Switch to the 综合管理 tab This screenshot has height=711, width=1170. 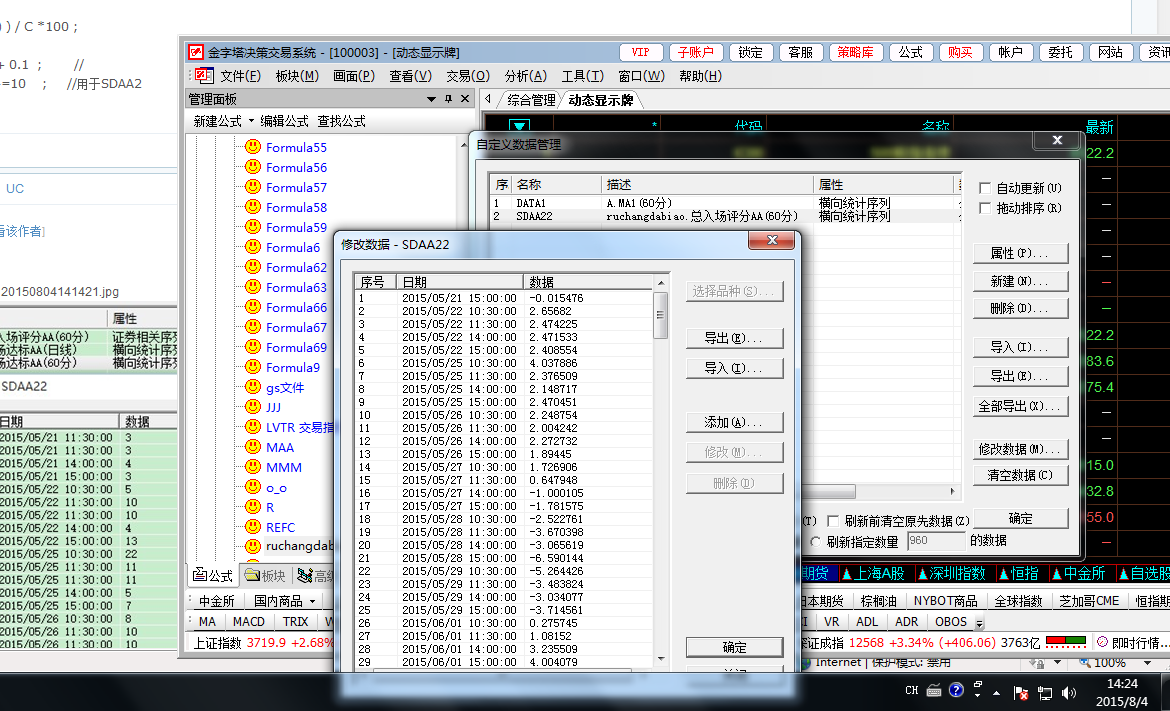(x=530, y=100)
